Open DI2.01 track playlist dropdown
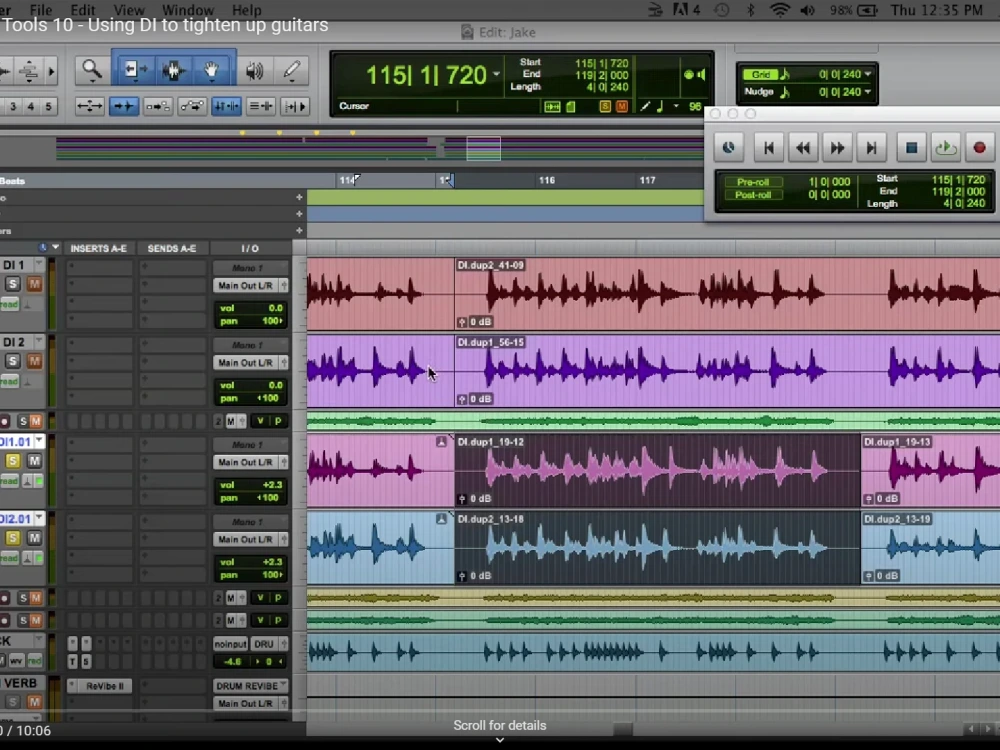Screen dimensions: 1000x750 (x=40, y=518)
